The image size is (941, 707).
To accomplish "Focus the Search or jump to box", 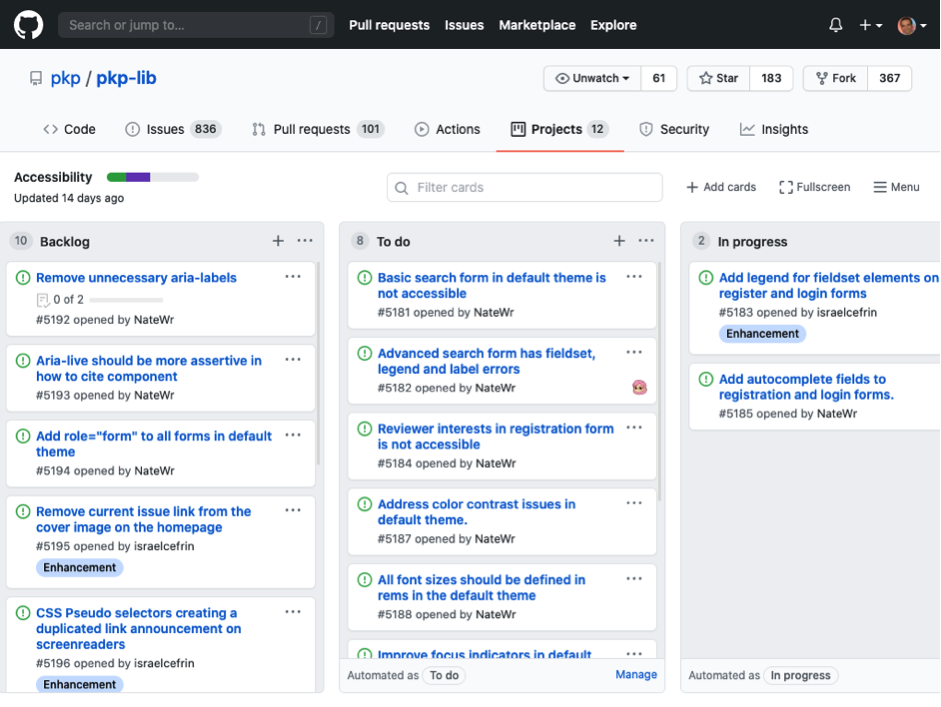I will 196,25.
